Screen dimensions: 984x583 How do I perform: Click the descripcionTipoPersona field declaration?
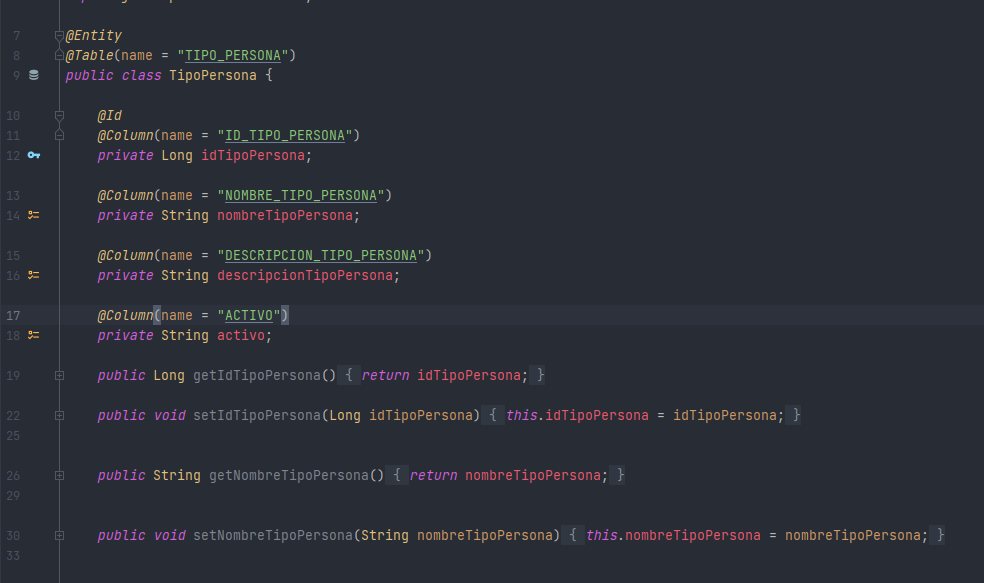[x=305, y=275]
